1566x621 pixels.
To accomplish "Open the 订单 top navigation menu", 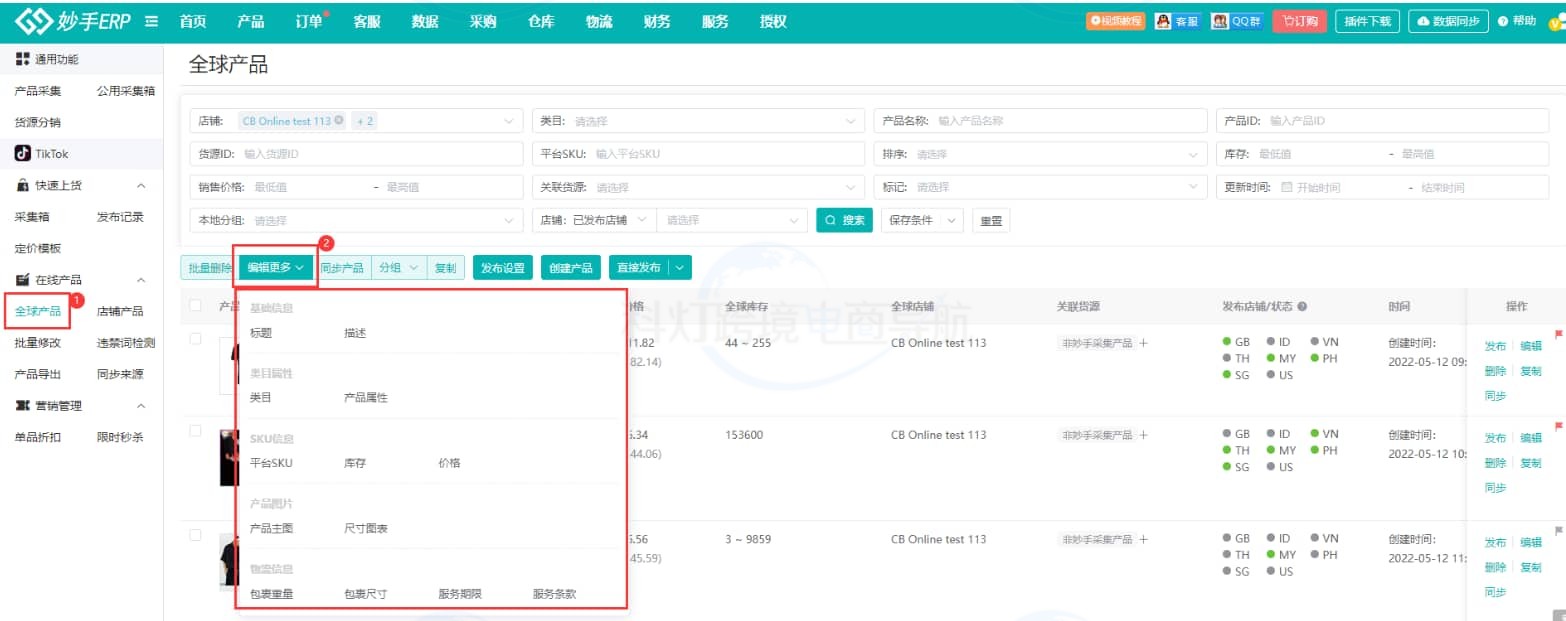I will pyautogui.click(x=309, y=22).
